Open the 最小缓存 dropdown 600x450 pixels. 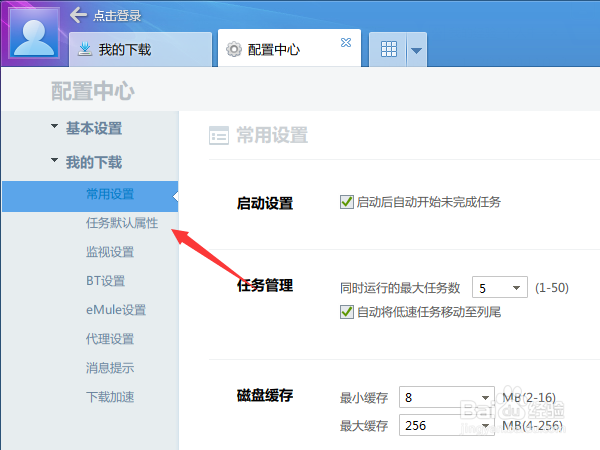point(486,398)
